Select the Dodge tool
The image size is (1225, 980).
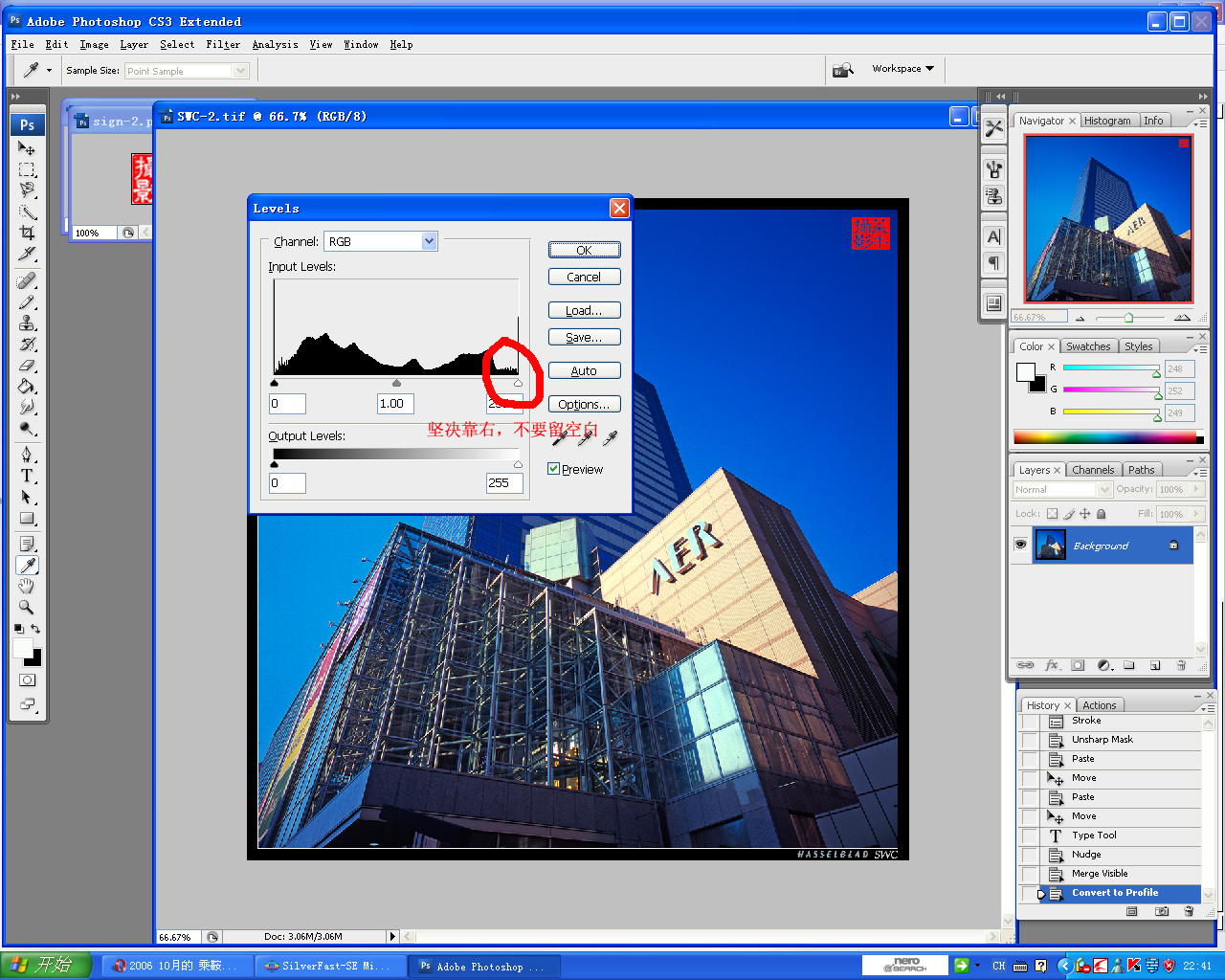27,428
